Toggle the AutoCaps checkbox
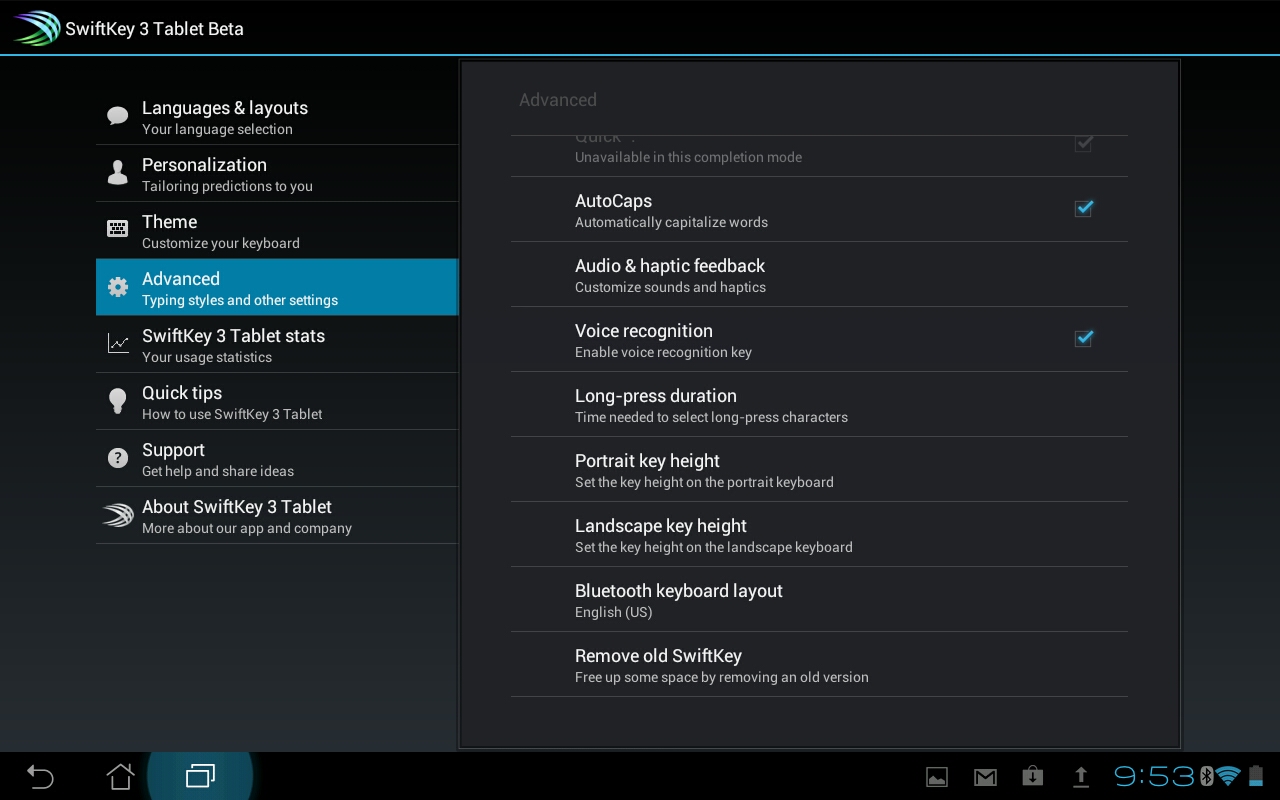1280x800 pixels. [1083, 209]
